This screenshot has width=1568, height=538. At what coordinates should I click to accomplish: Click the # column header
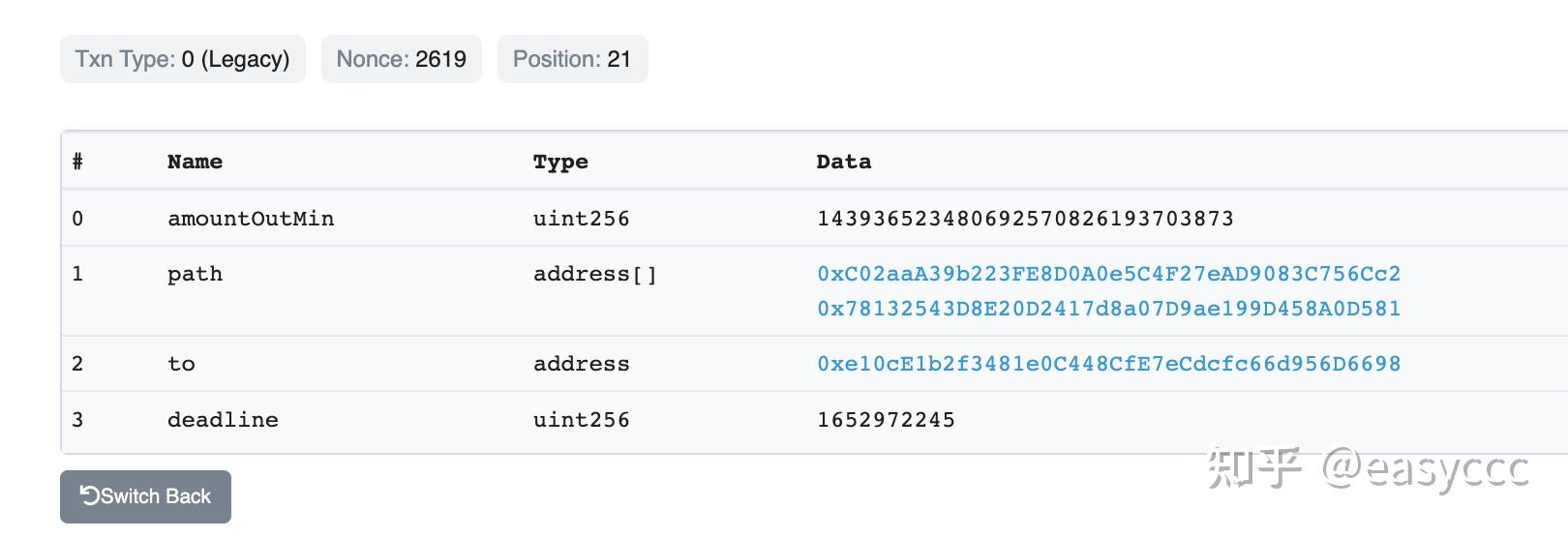[77, 162]
